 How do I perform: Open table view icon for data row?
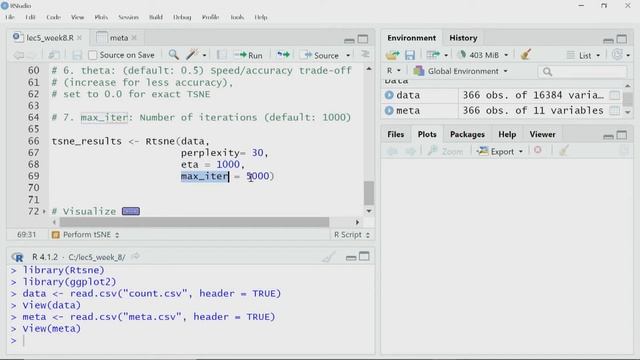pos(614,95)
